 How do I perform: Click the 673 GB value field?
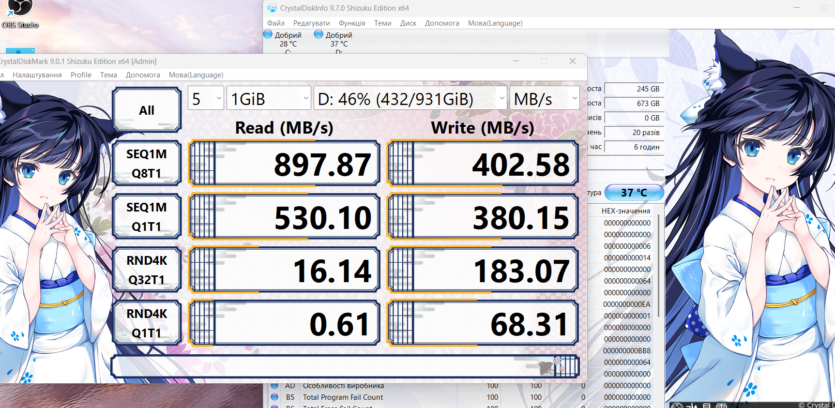point(634,103)
